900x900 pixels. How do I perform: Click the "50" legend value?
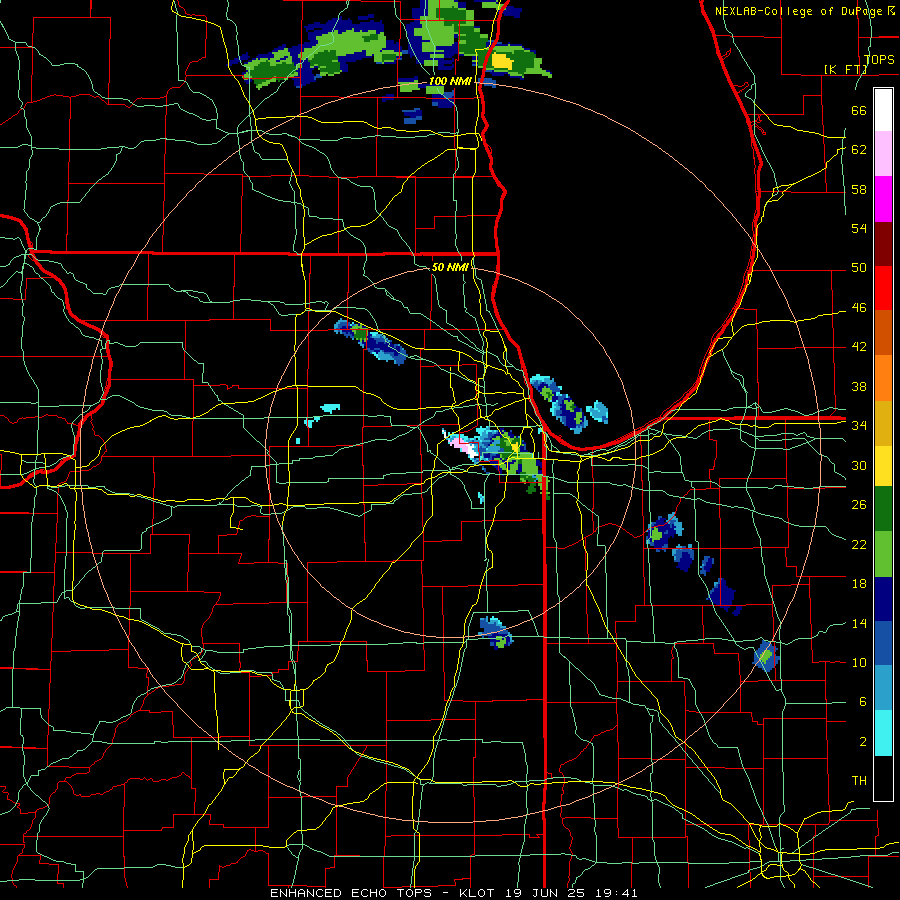pyautogui.click(x=859, y=268)
